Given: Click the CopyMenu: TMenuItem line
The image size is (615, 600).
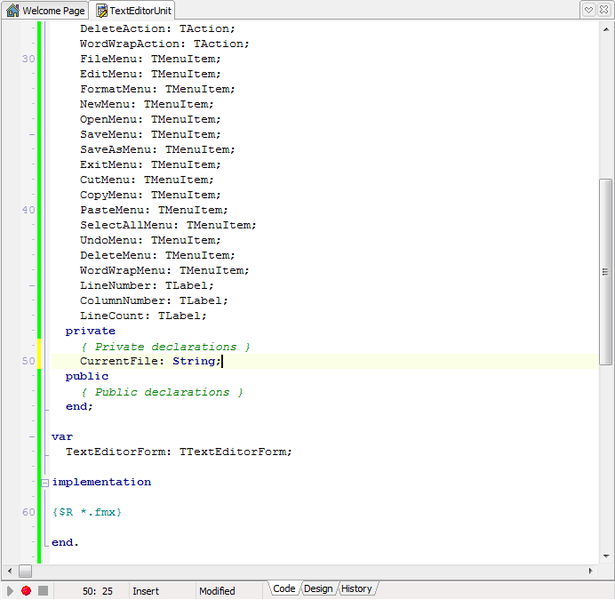Looking at the screenshot, I should click(x=150, y=195).
